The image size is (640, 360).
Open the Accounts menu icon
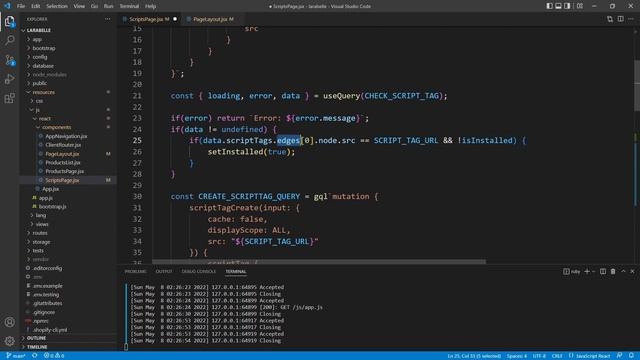click(9, 322)
